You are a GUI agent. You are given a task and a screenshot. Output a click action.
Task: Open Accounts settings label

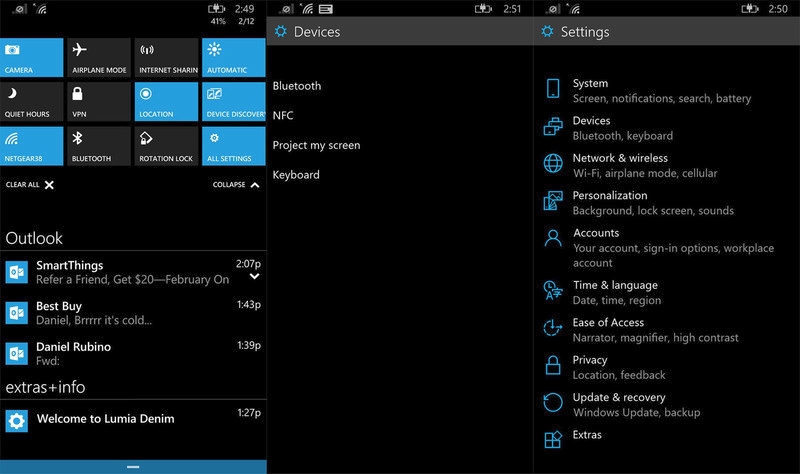[x=596, y=233]
